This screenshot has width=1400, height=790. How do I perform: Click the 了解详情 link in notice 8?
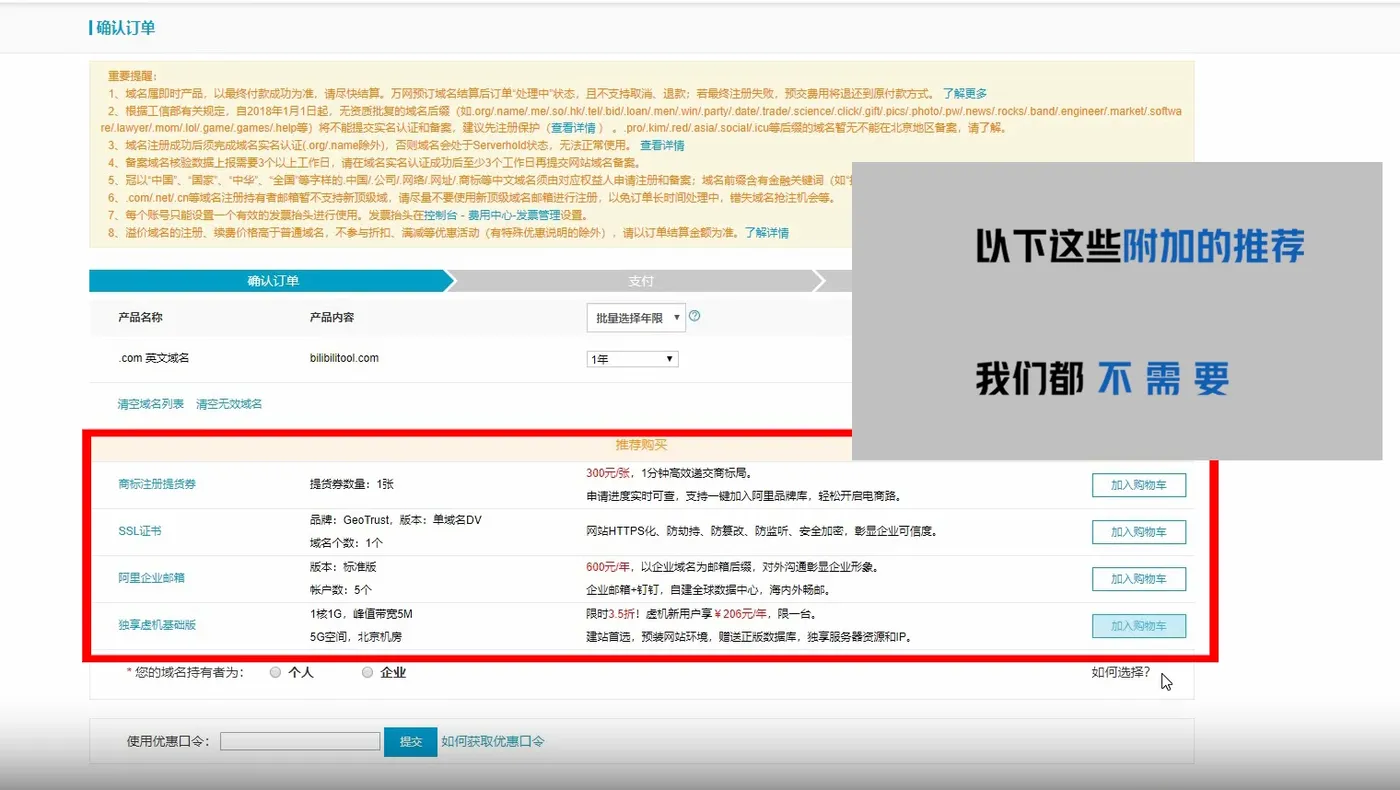coord(766,233)
